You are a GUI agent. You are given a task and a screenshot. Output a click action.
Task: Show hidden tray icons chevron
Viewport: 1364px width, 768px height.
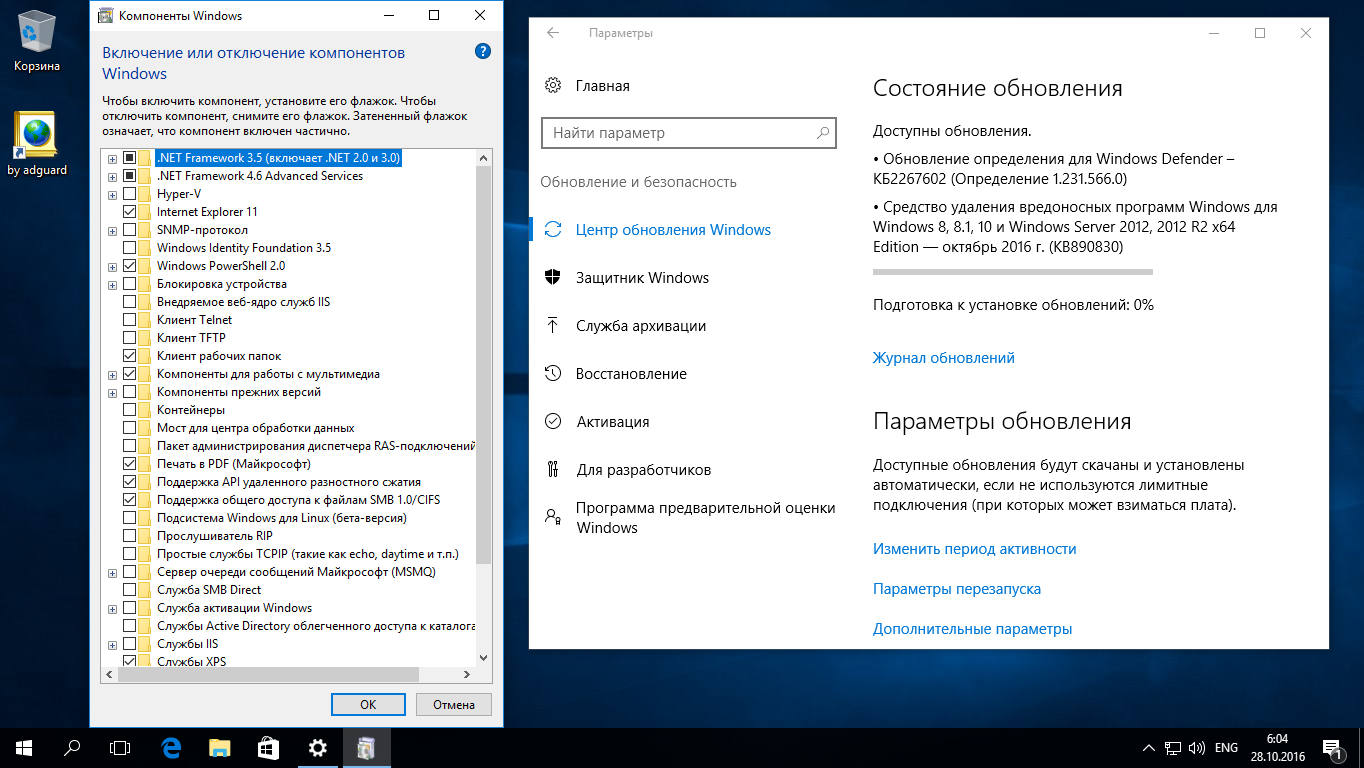(x=1149, y=748)
